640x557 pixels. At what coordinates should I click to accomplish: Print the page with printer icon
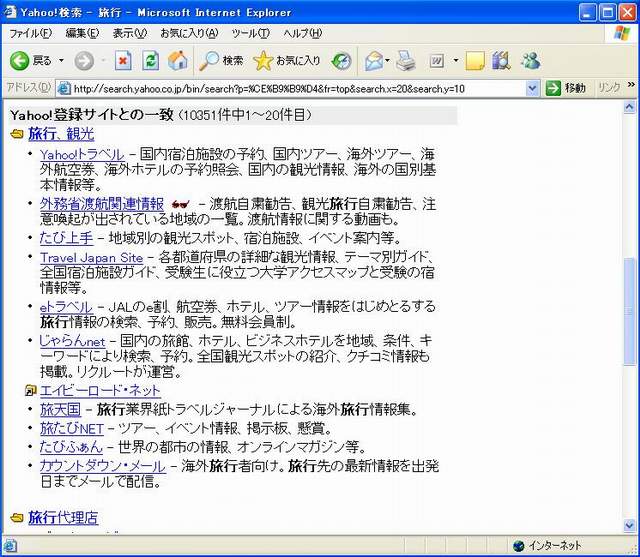point(406,61)
